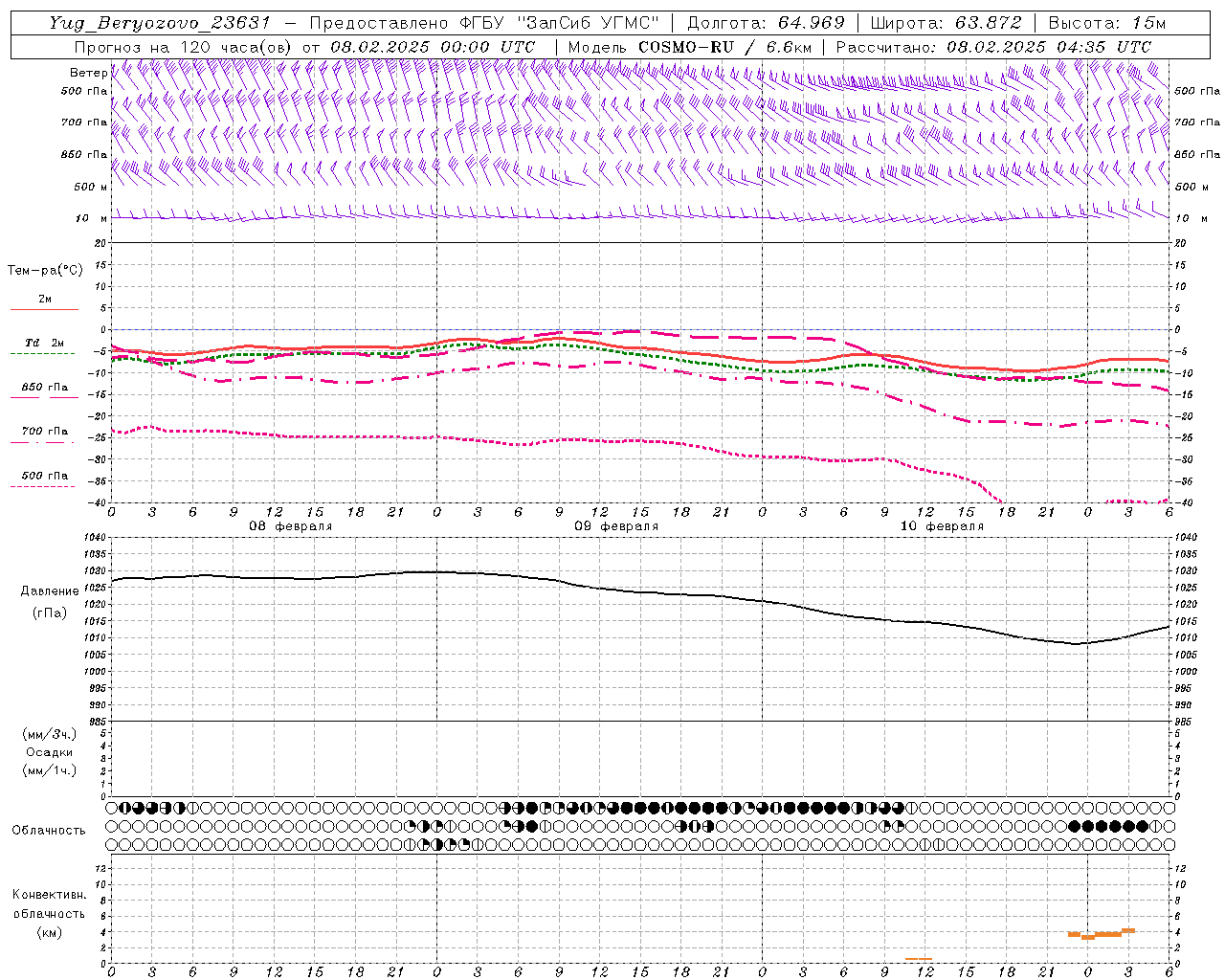
Task: Click the Давление pressure panel title
Action: (x=50, y=591)
